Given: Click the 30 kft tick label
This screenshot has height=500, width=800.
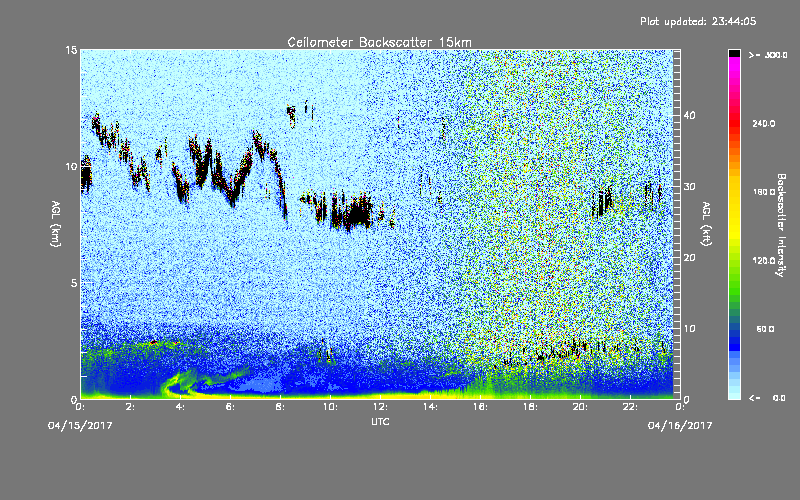Looking at the screenshot, I should [x=689, y=186].
